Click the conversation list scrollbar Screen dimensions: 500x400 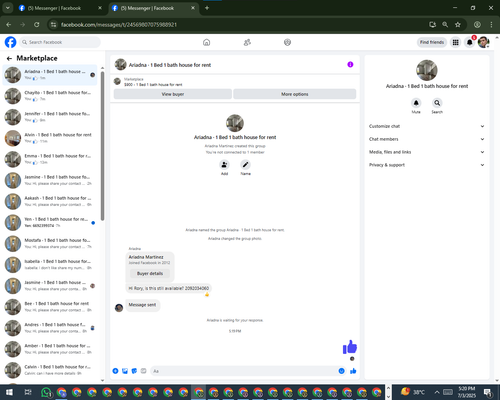tap(102, 147)
